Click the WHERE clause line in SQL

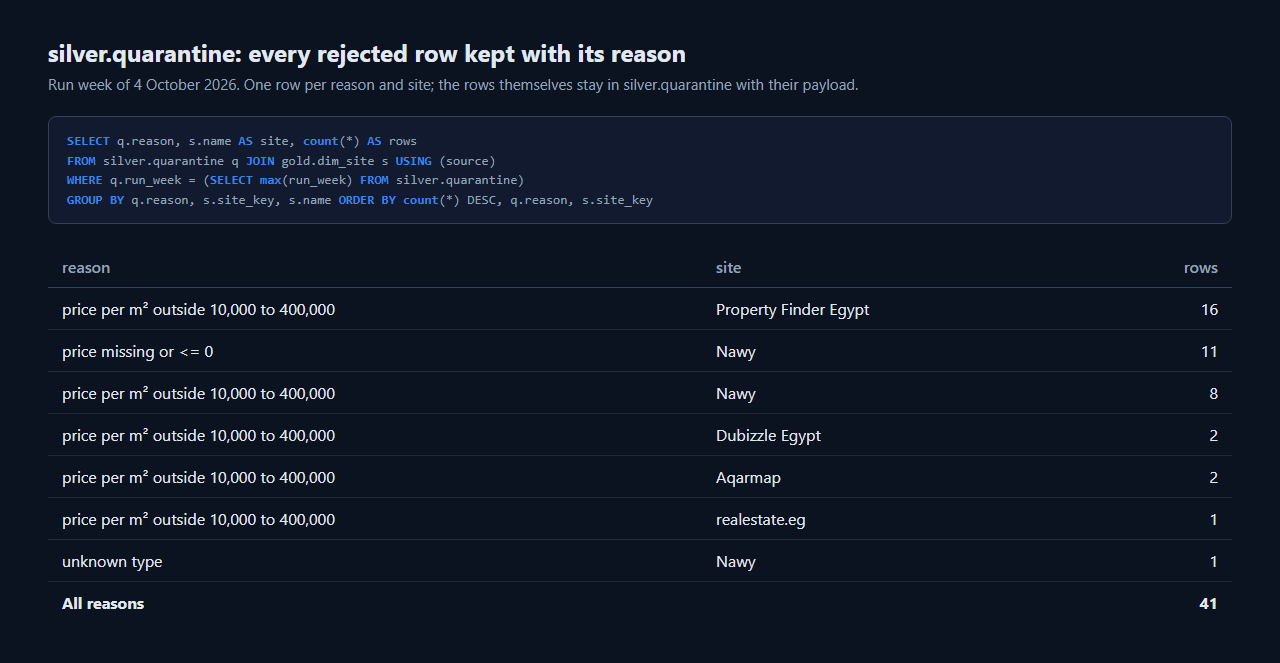click(296, 180)
